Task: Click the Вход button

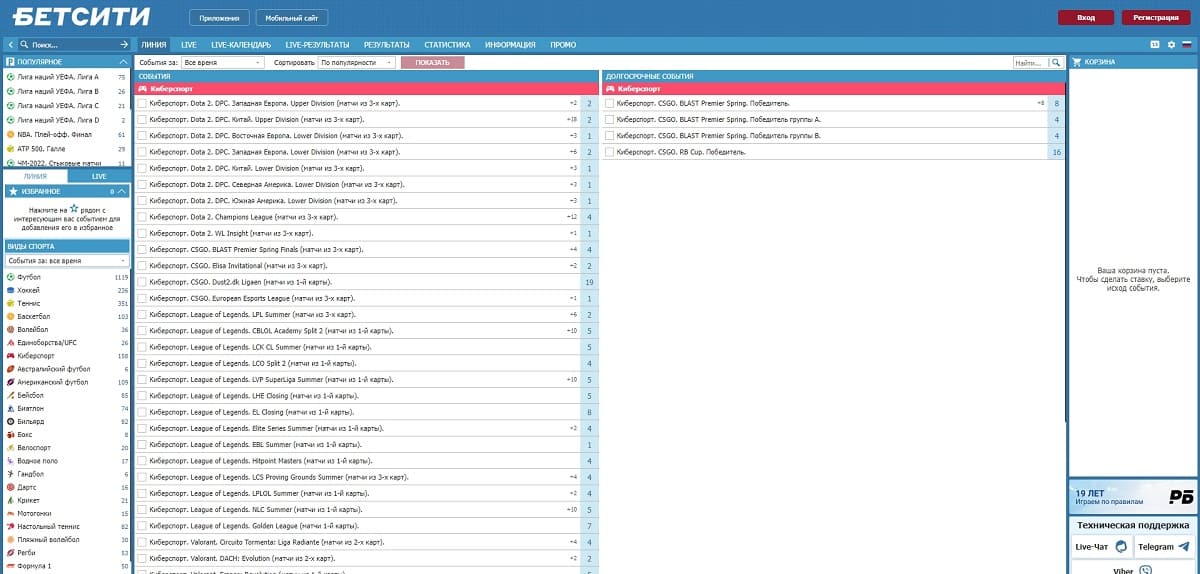Action: click(x=1086, y=17)
